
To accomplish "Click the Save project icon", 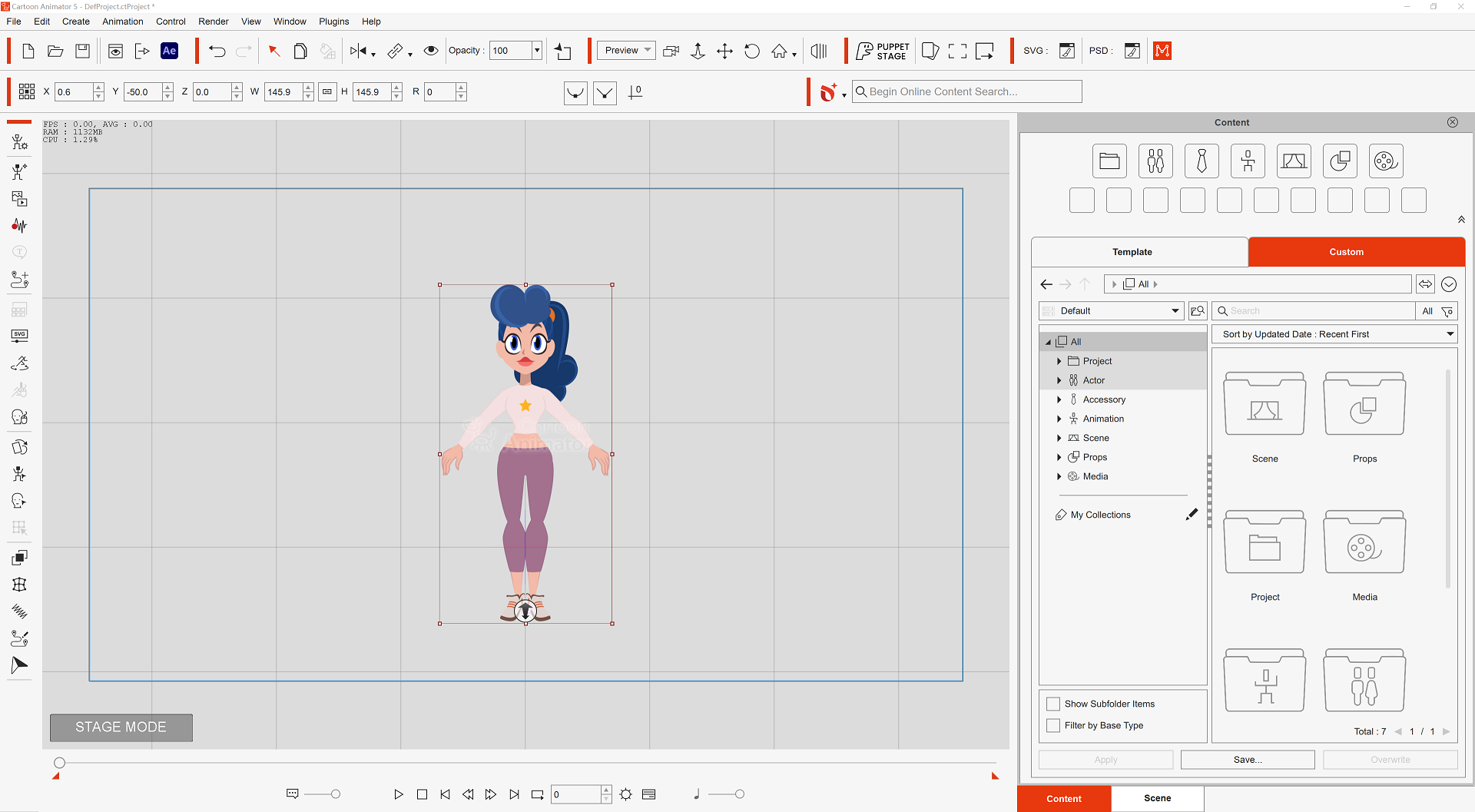I will click(x=82, y=51).
